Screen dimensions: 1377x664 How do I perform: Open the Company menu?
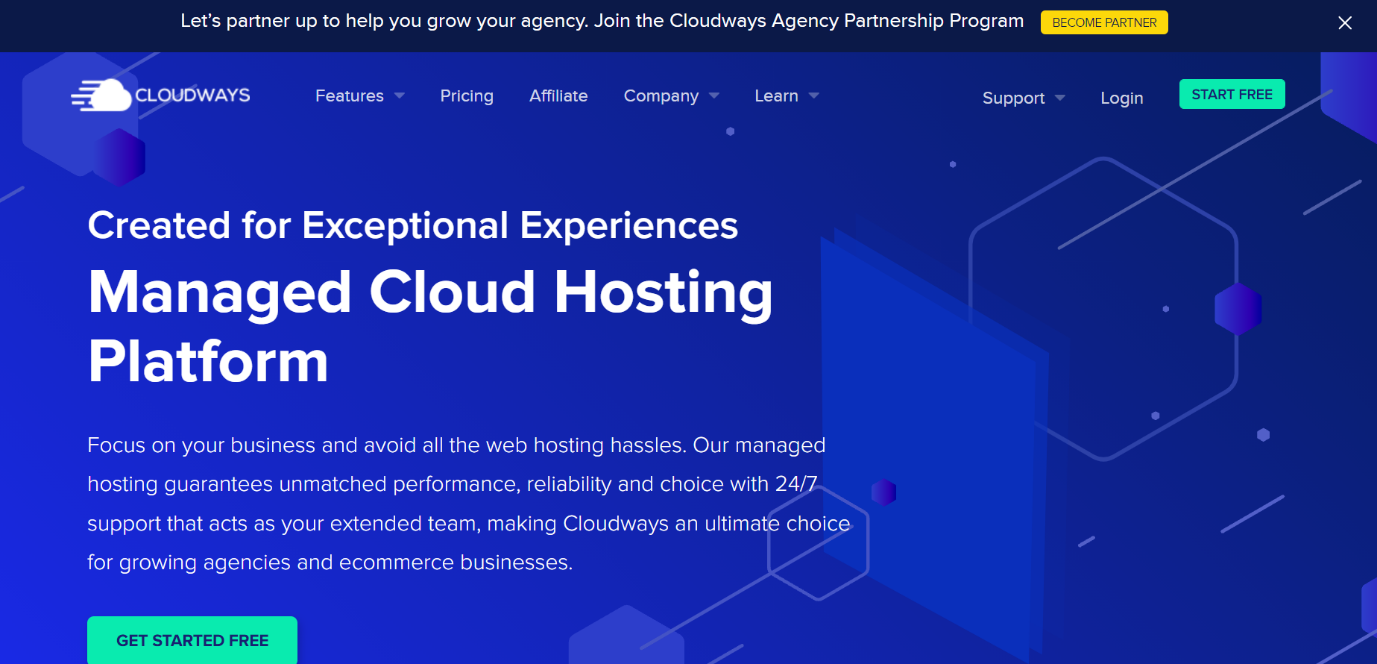point(661,96)
